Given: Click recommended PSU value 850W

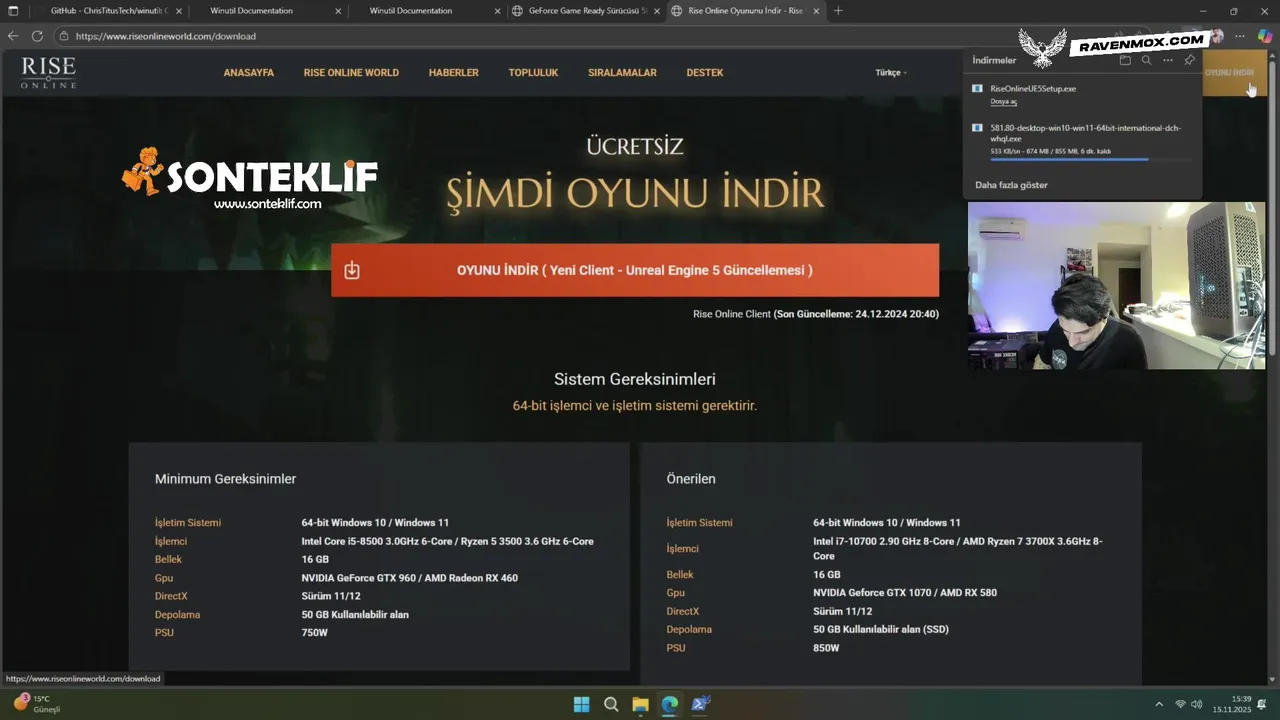Looking at the screenshot, I should point(826,648).
